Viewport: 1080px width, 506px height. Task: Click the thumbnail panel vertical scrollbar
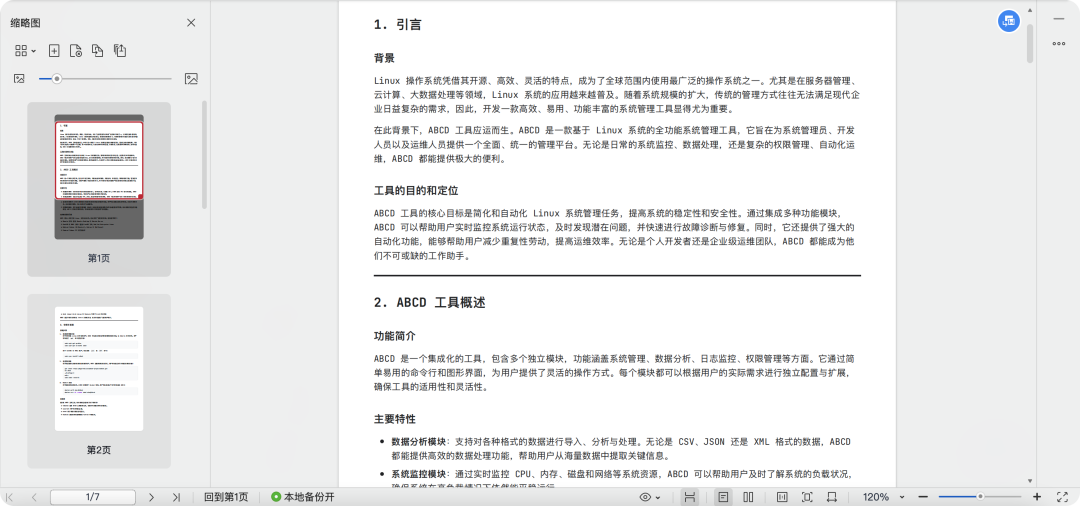[x=204, y=155]
